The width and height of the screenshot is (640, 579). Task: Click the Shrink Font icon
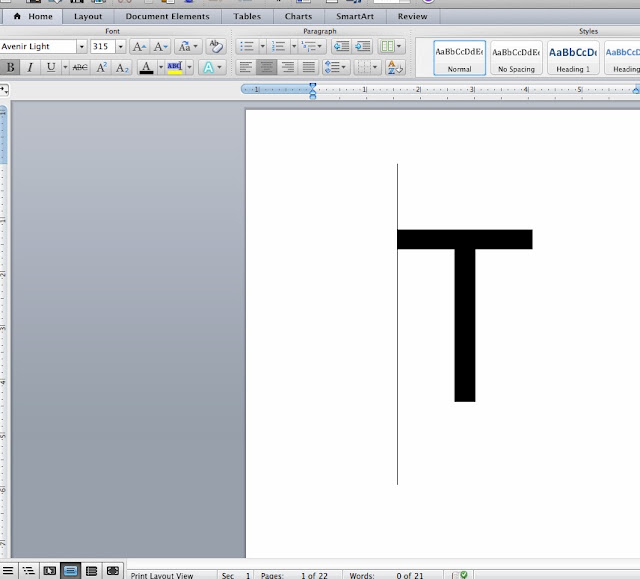click(x=160, y=47)
